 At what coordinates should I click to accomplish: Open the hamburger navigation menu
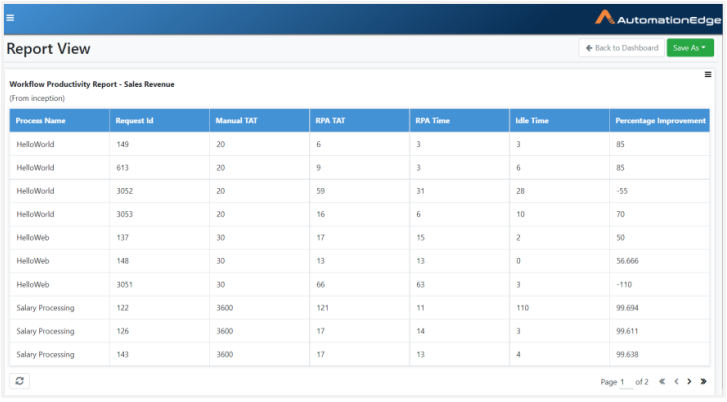click(x=10, y=17)
